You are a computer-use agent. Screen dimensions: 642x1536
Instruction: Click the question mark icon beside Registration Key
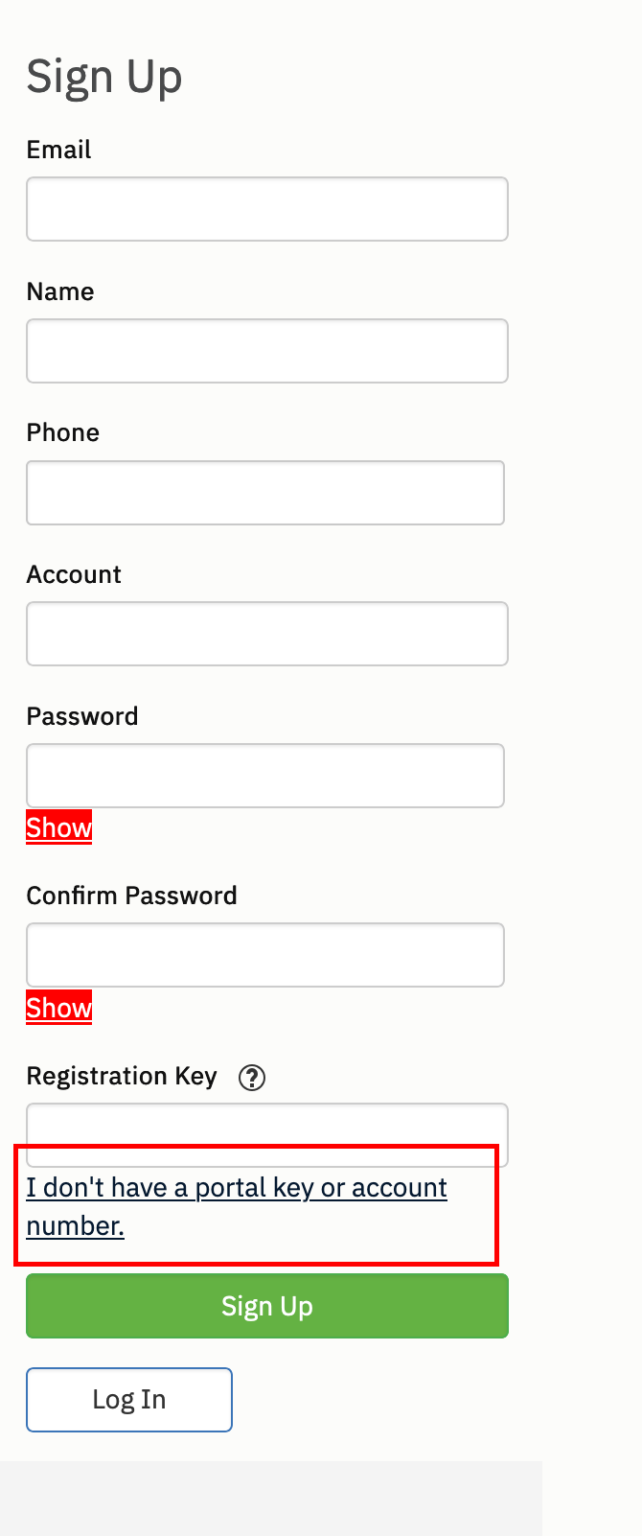click(x=252, y=1077)
